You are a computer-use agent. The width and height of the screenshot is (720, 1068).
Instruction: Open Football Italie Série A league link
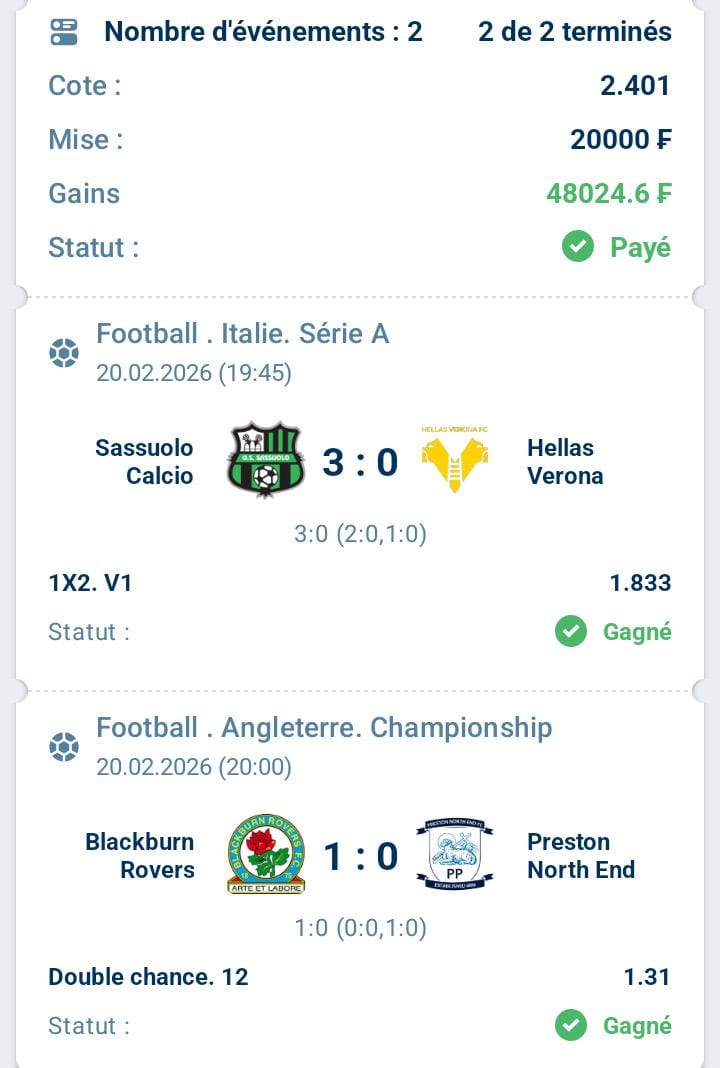(242, 333)
